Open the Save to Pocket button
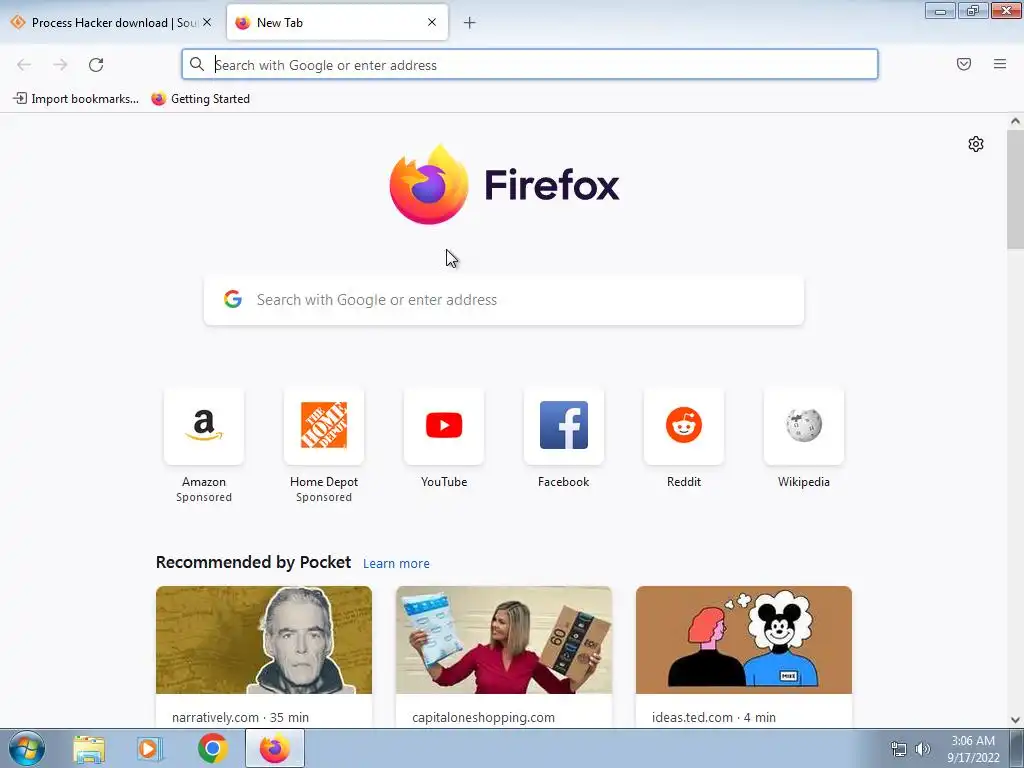The image size is (1024, 768). tap(964, 64)
